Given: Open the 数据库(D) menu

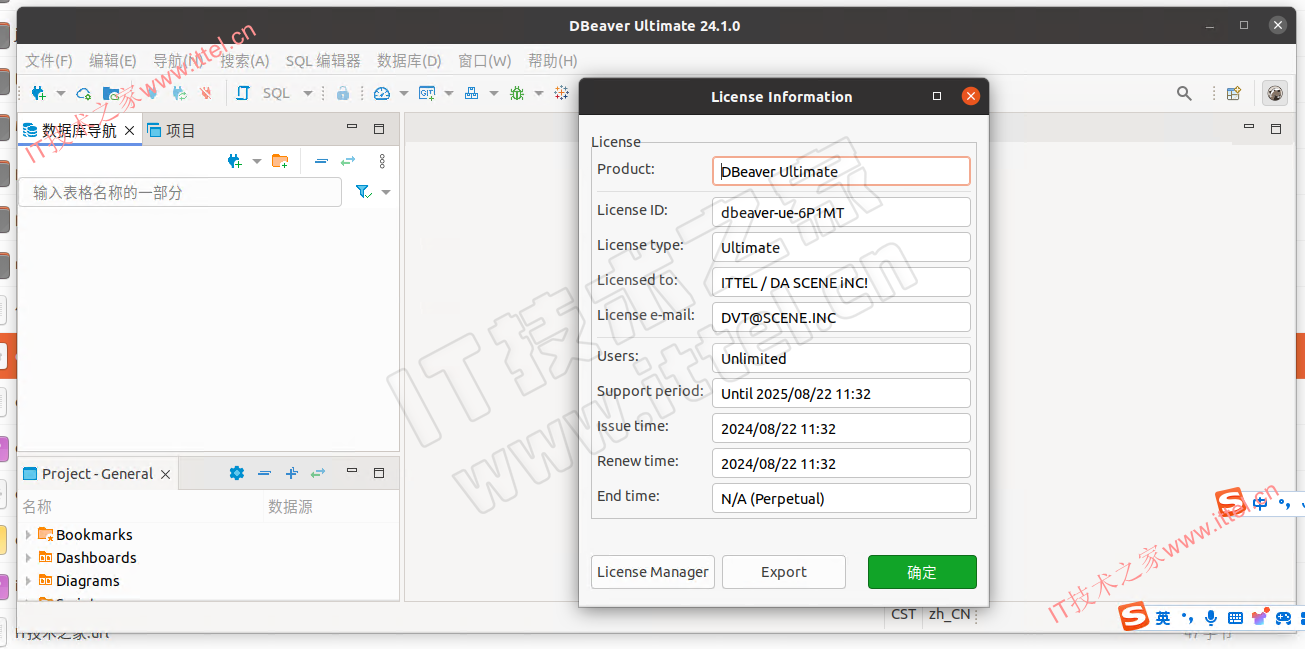Looking at the screenshot, I should 409,61.
